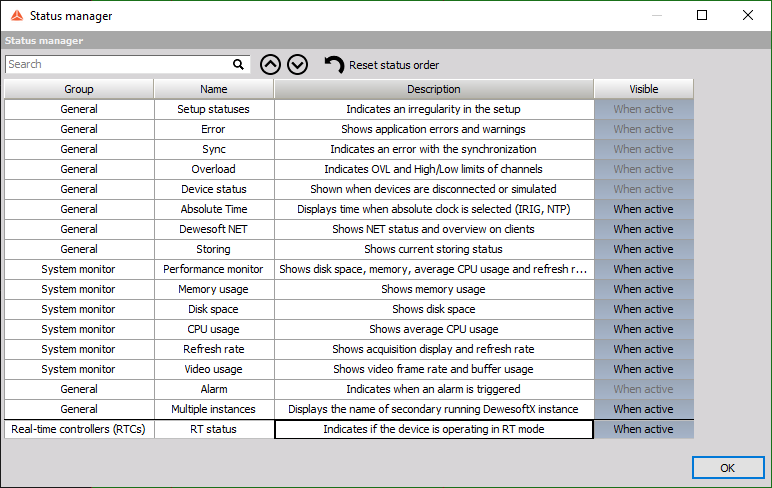Click 'Indicates OVL and High/Low limits' description
Viewport: 772px width, 488px height.
coord(434,169)
